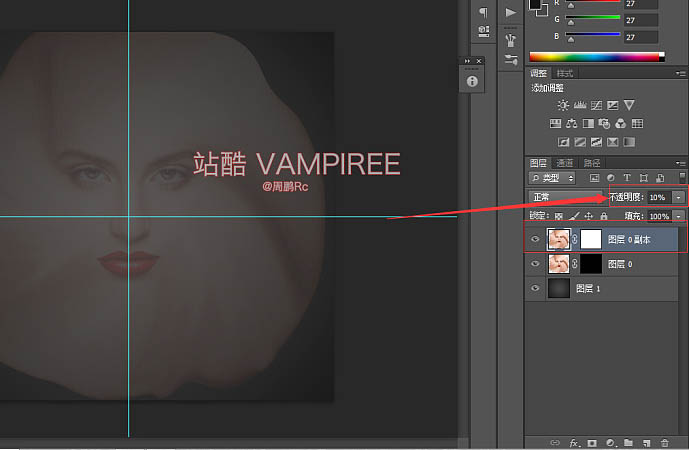Toggle the layer filtering switch
The height and width of the screenshot is (450, 689).
point(682,177)
